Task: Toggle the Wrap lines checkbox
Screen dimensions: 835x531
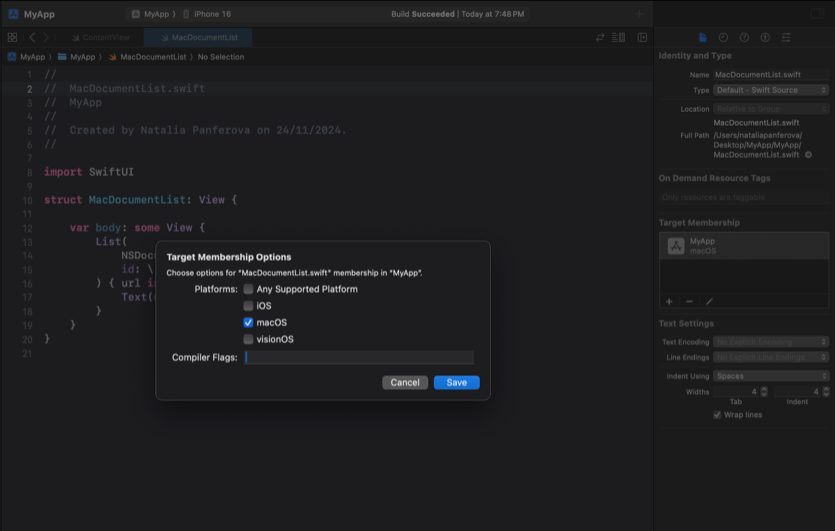Action: point(717,414)
